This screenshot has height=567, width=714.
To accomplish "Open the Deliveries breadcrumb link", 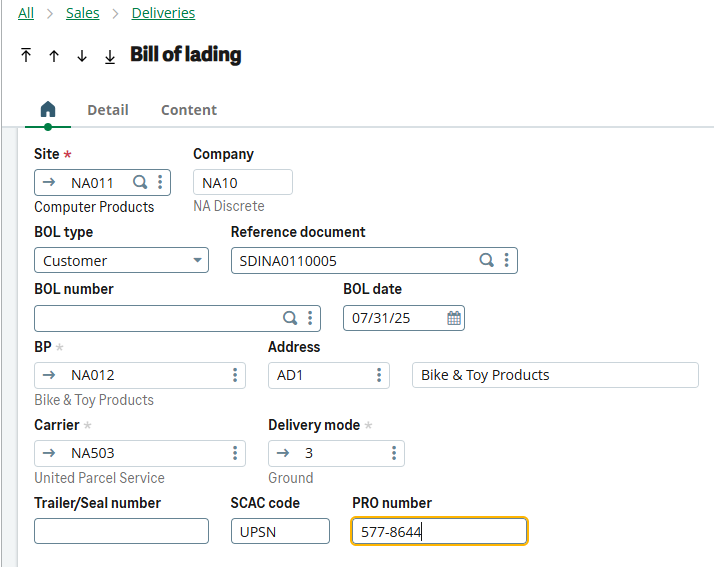I will pos(163,13).
